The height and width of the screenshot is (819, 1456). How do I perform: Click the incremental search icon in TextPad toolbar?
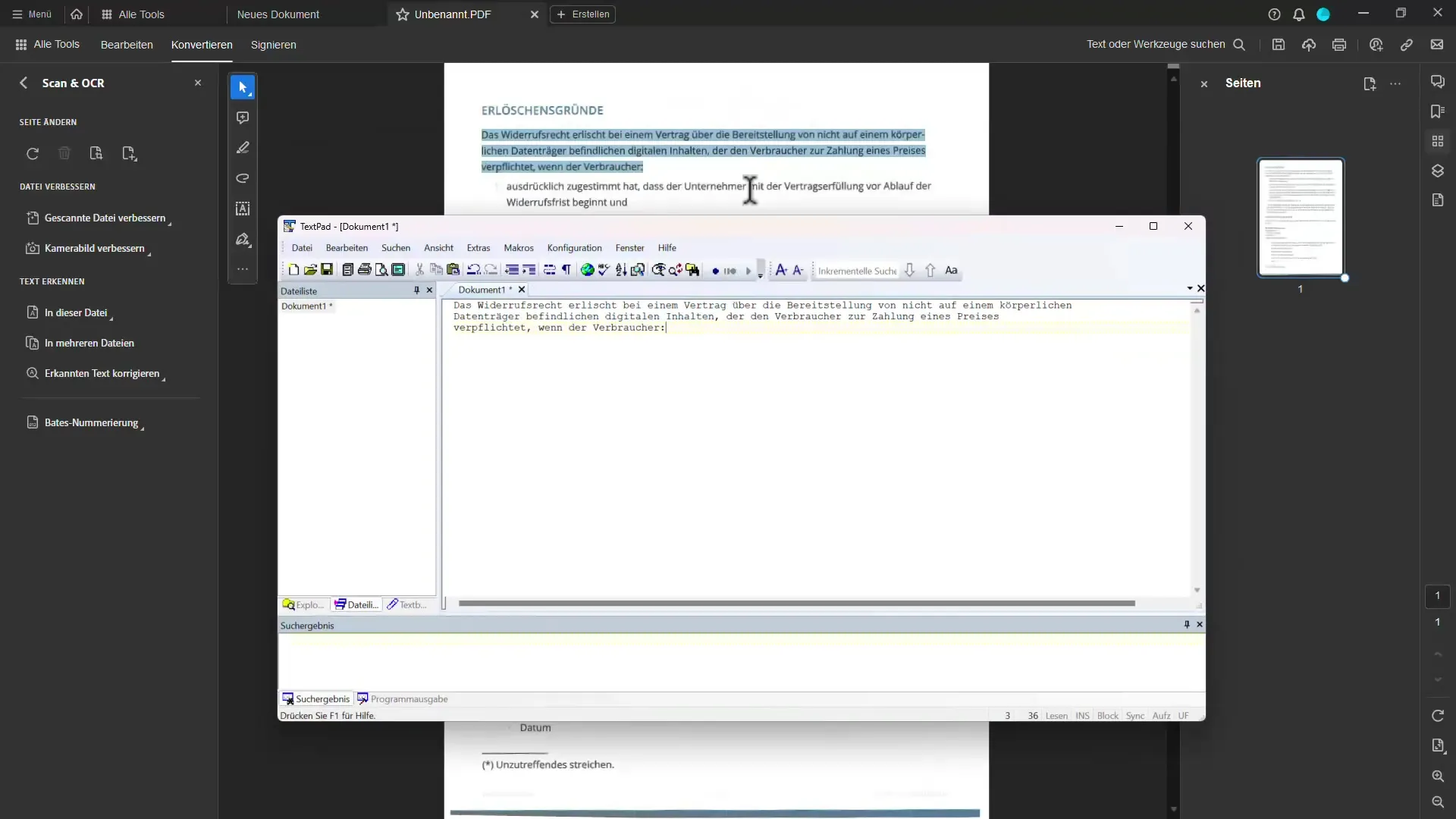(857, 270)
